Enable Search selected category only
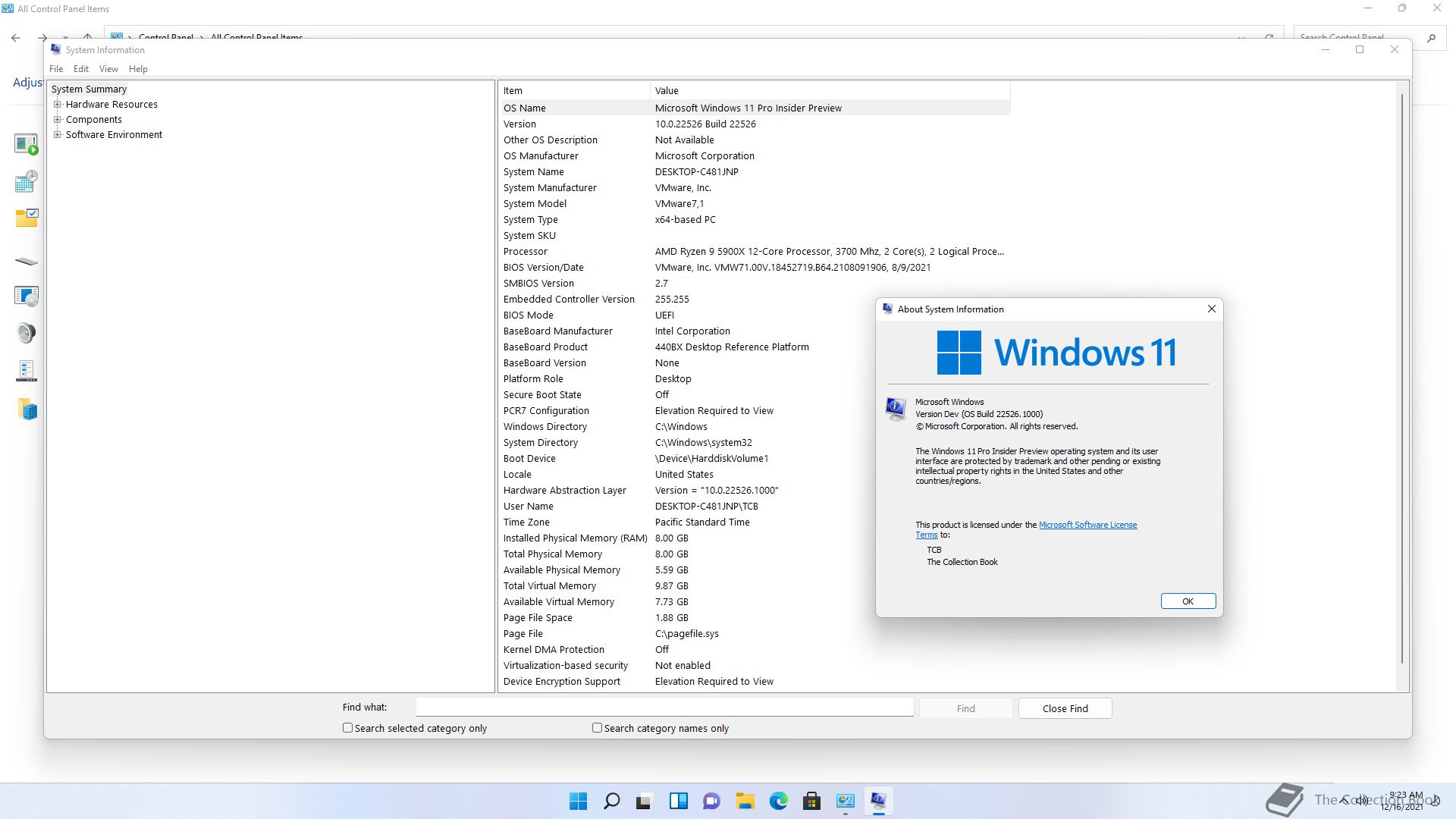The width and height of the screenshot is (1456, 819). coord(347,727)
